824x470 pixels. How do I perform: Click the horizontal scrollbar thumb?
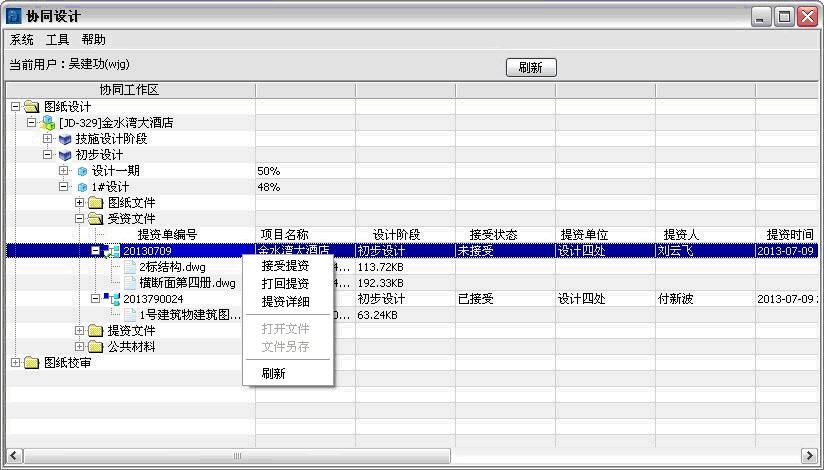pyautogui.click(x=237, y=456)
